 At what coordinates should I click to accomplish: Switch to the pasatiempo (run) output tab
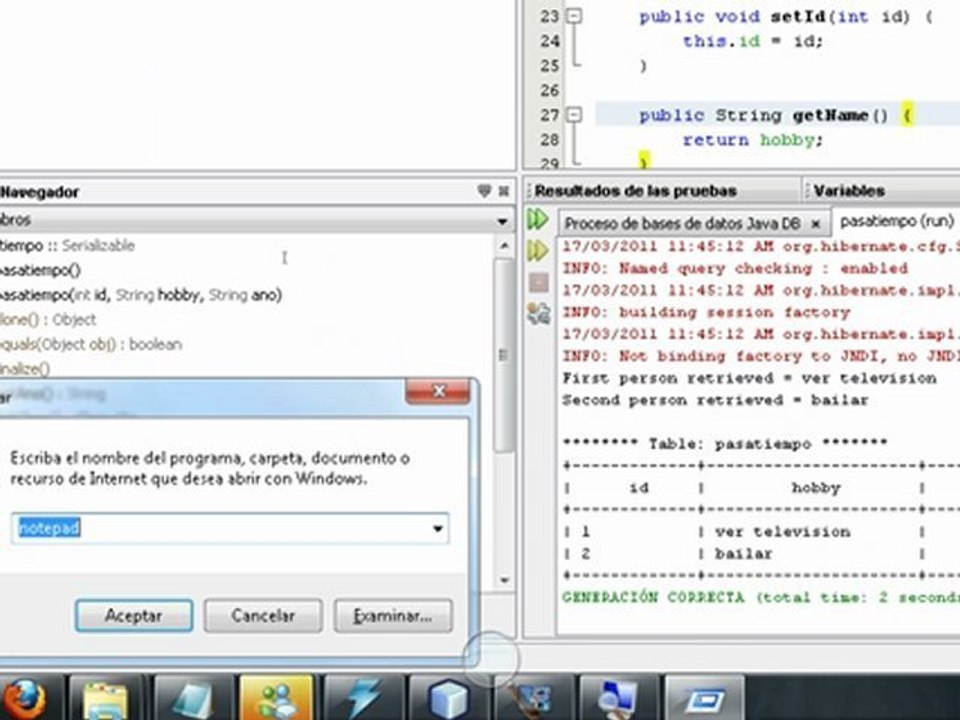click(896, 220)
